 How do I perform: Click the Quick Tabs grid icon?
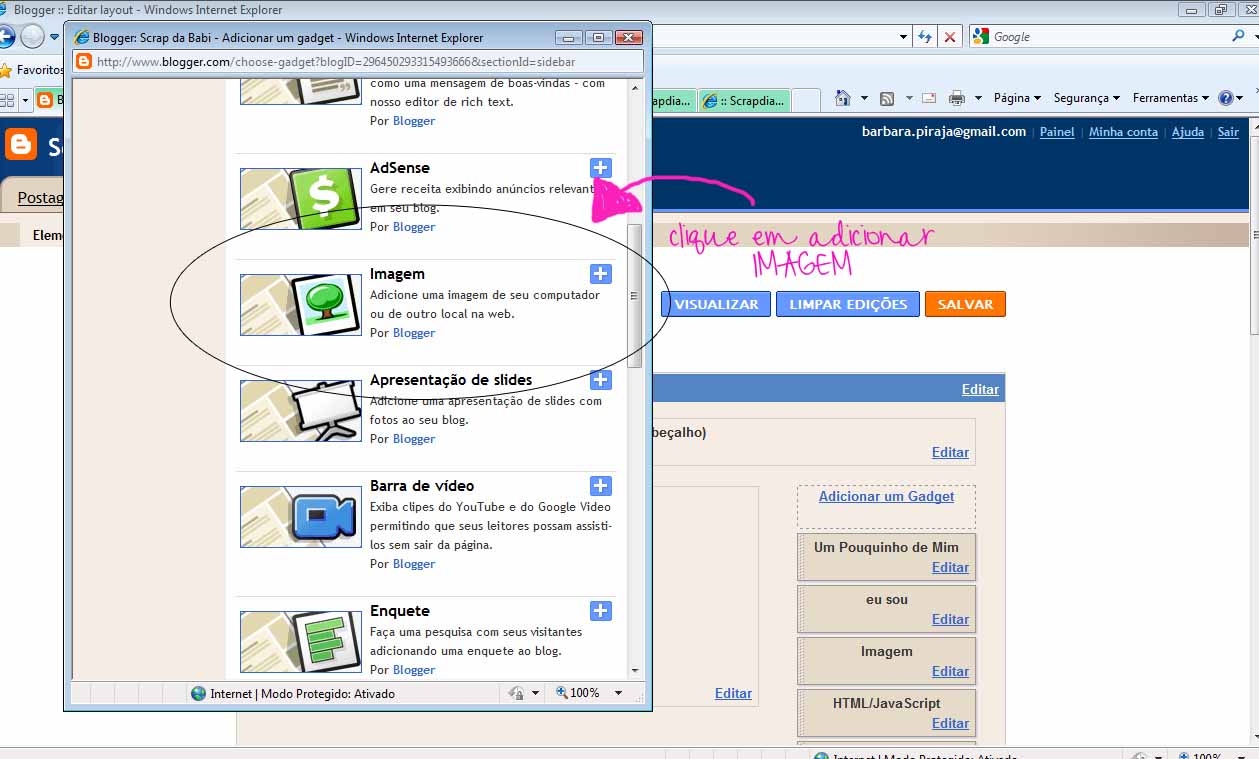(x=7, y=99)
